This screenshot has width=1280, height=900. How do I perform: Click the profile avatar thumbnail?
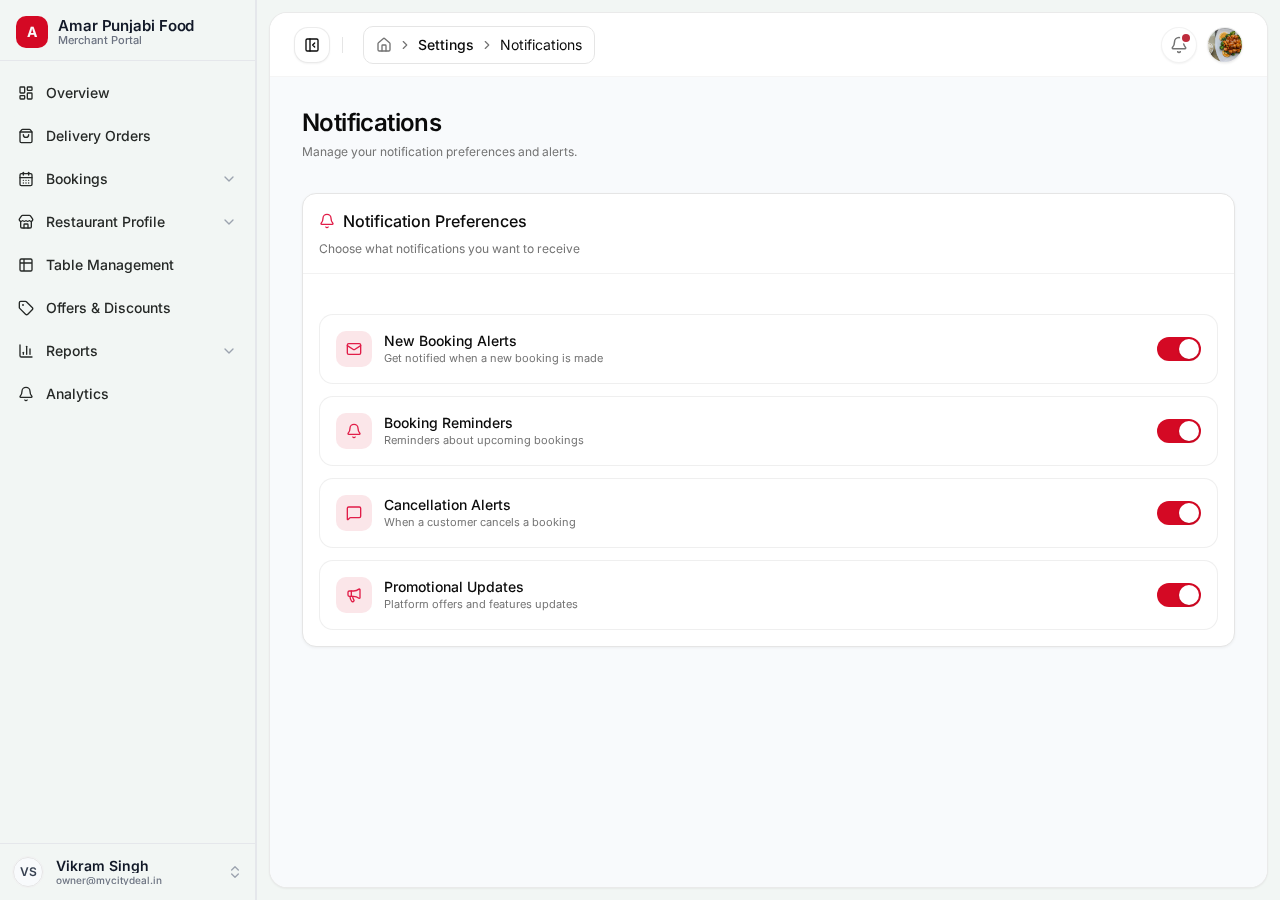[x=1225, y=45]
